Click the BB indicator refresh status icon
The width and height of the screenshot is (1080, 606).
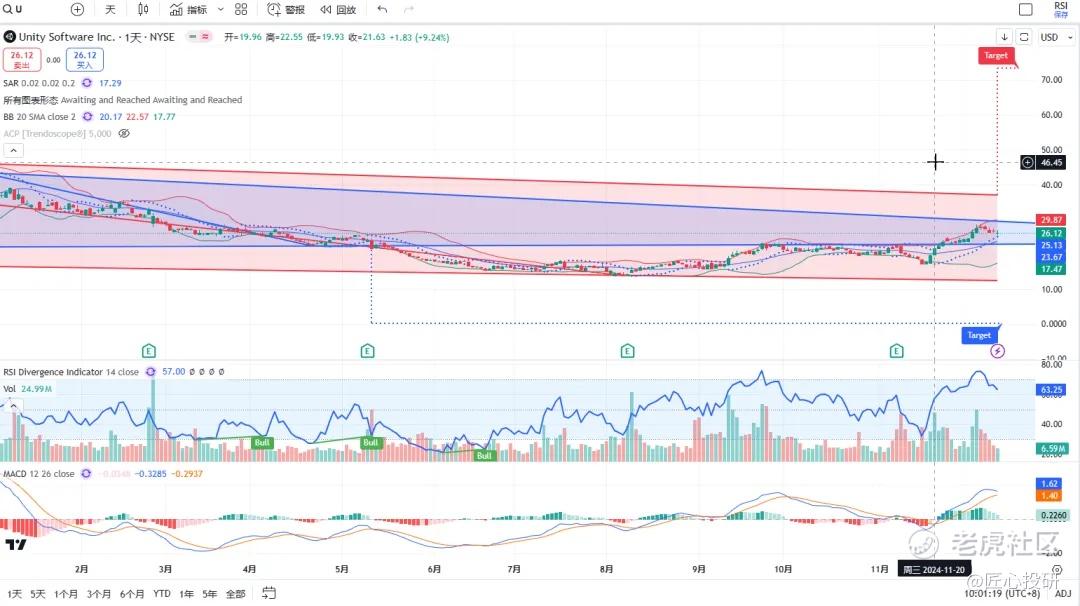87,116
